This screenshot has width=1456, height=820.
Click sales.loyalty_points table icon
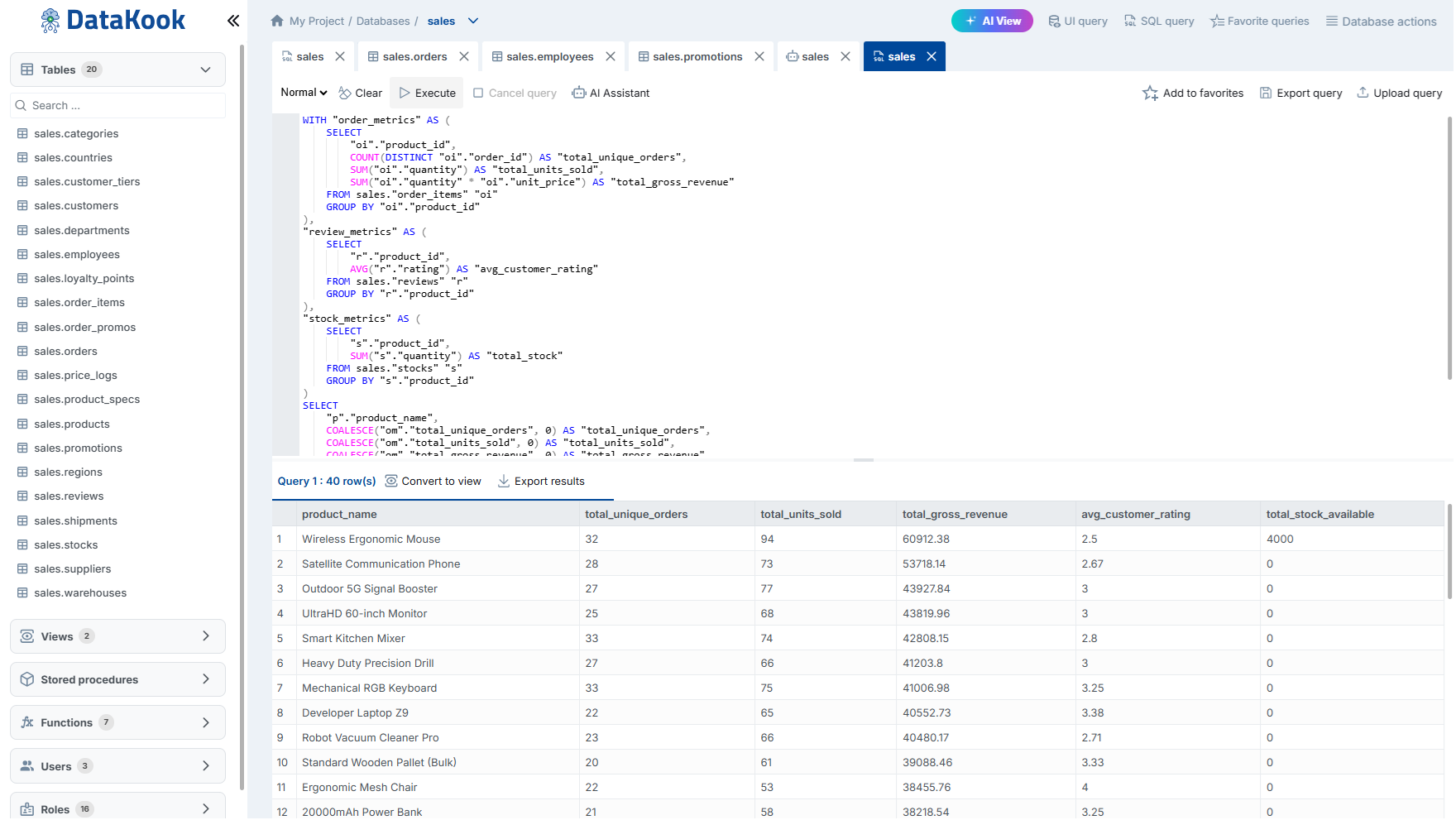click(22, 278)
